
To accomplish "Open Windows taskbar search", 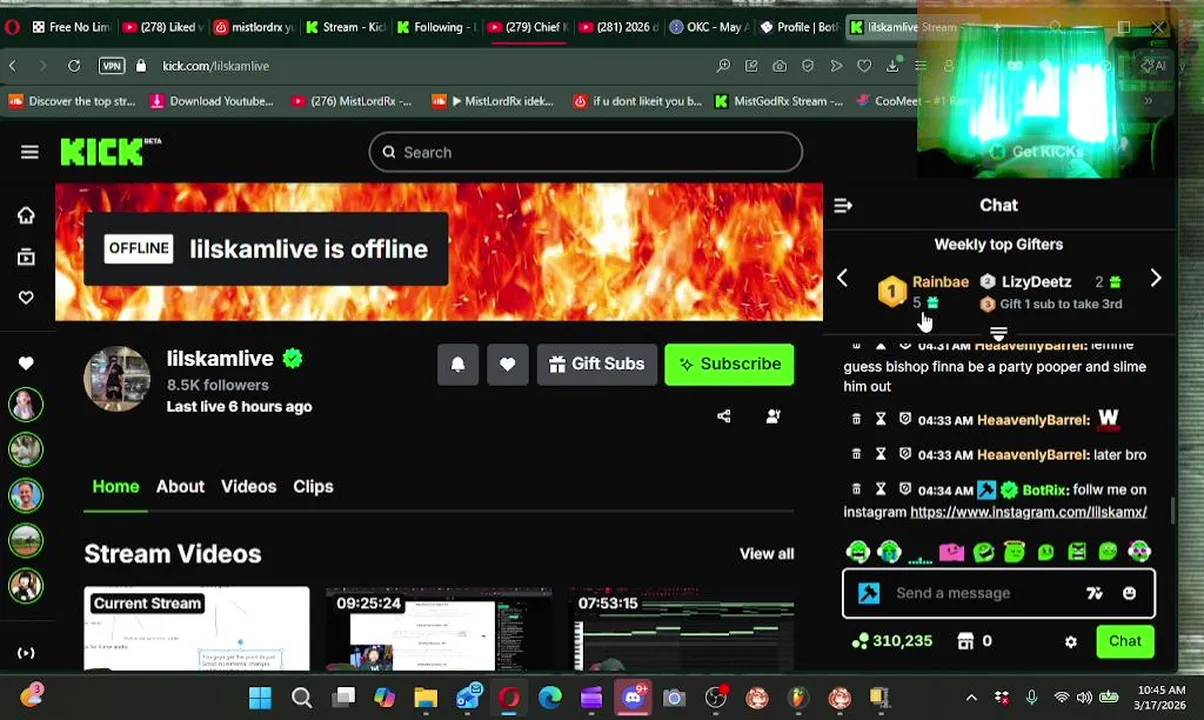I will (302, 697).
